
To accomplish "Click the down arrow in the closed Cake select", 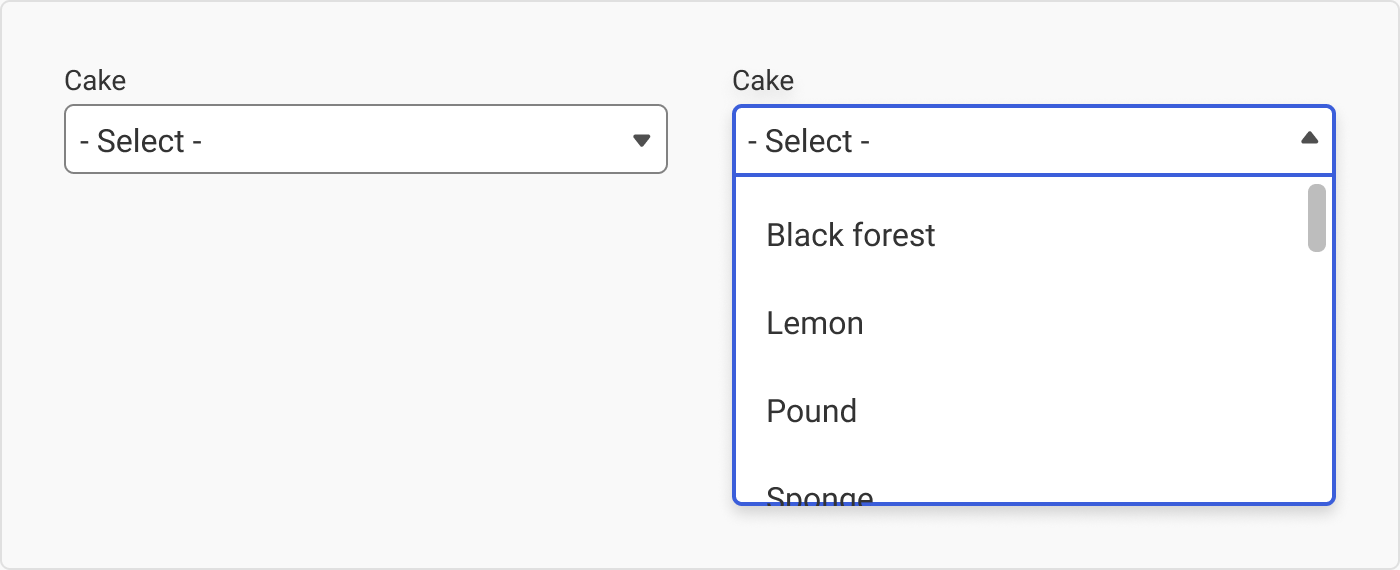I will coord(642,140).
